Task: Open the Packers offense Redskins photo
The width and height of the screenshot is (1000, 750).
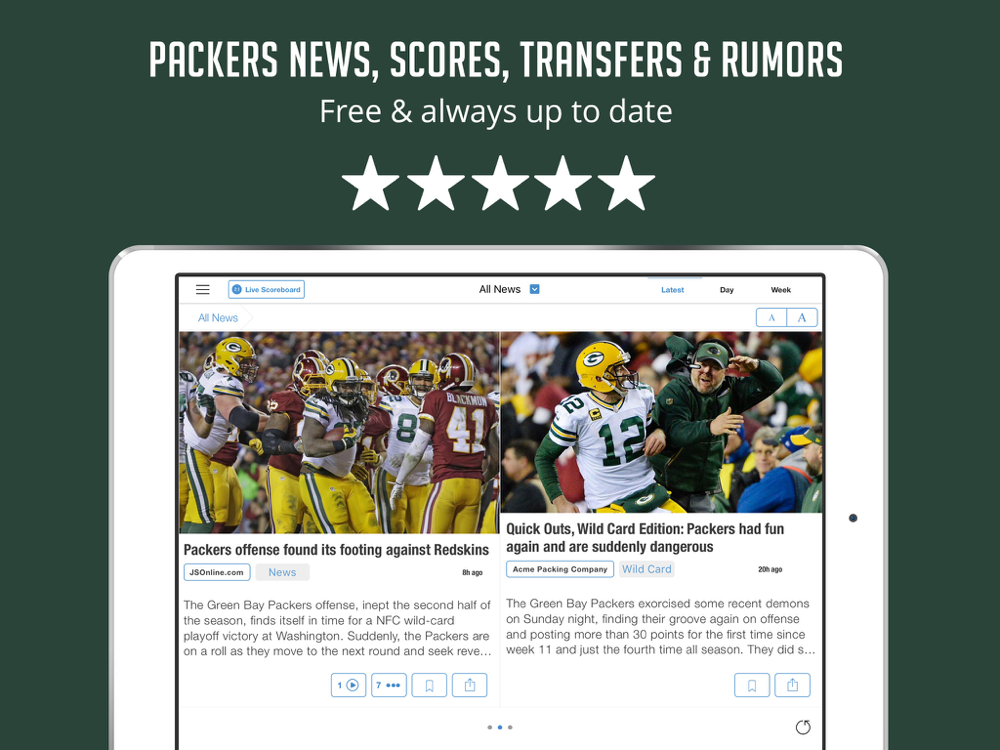Action: coord(339,432)
